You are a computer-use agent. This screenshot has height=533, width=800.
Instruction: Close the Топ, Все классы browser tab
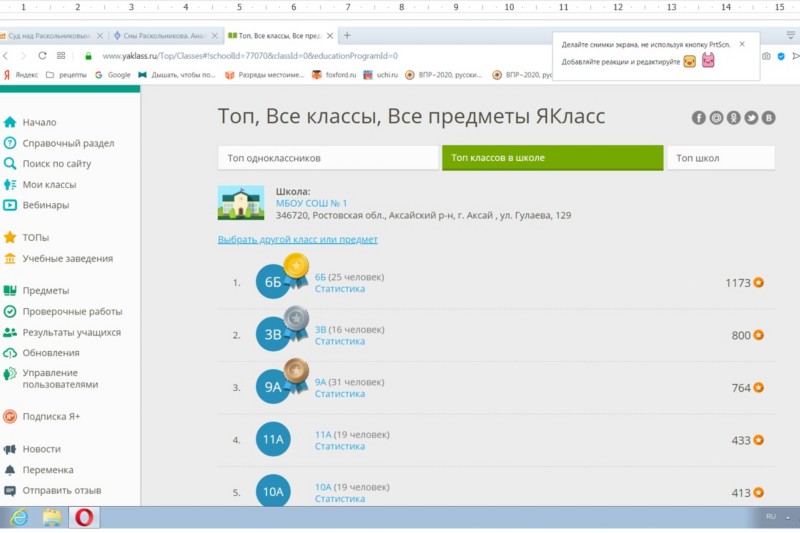pyautogui.click(x=330, y=36)
